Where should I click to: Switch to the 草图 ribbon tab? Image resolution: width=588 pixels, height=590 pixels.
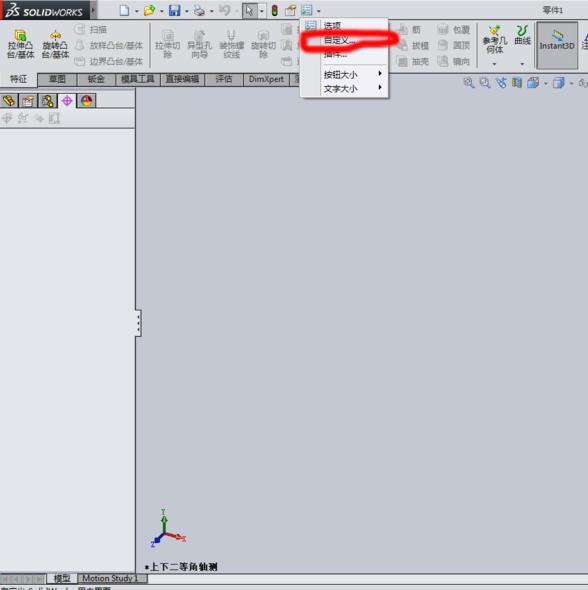(57, 79)
